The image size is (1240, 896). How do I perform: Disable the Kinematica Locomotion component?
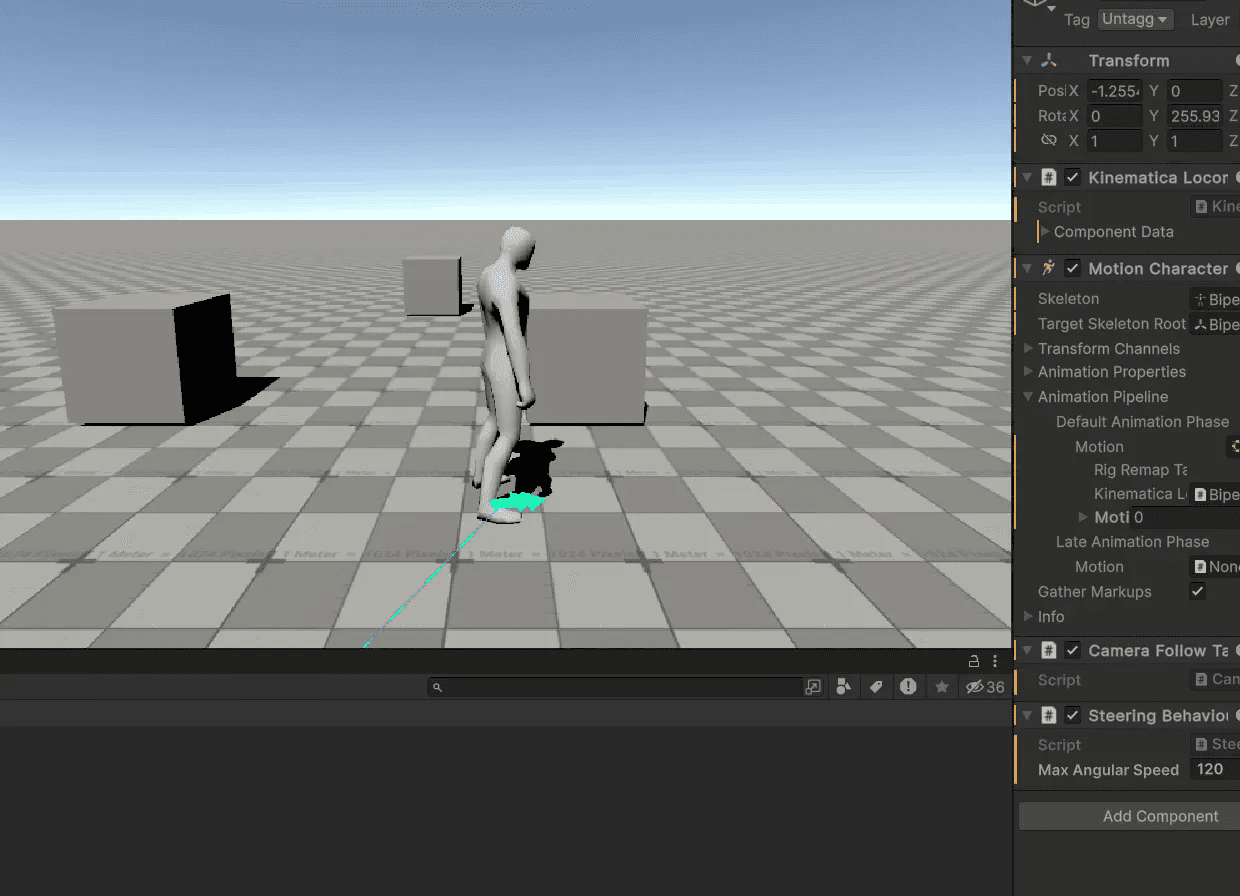click(1072, 177)
